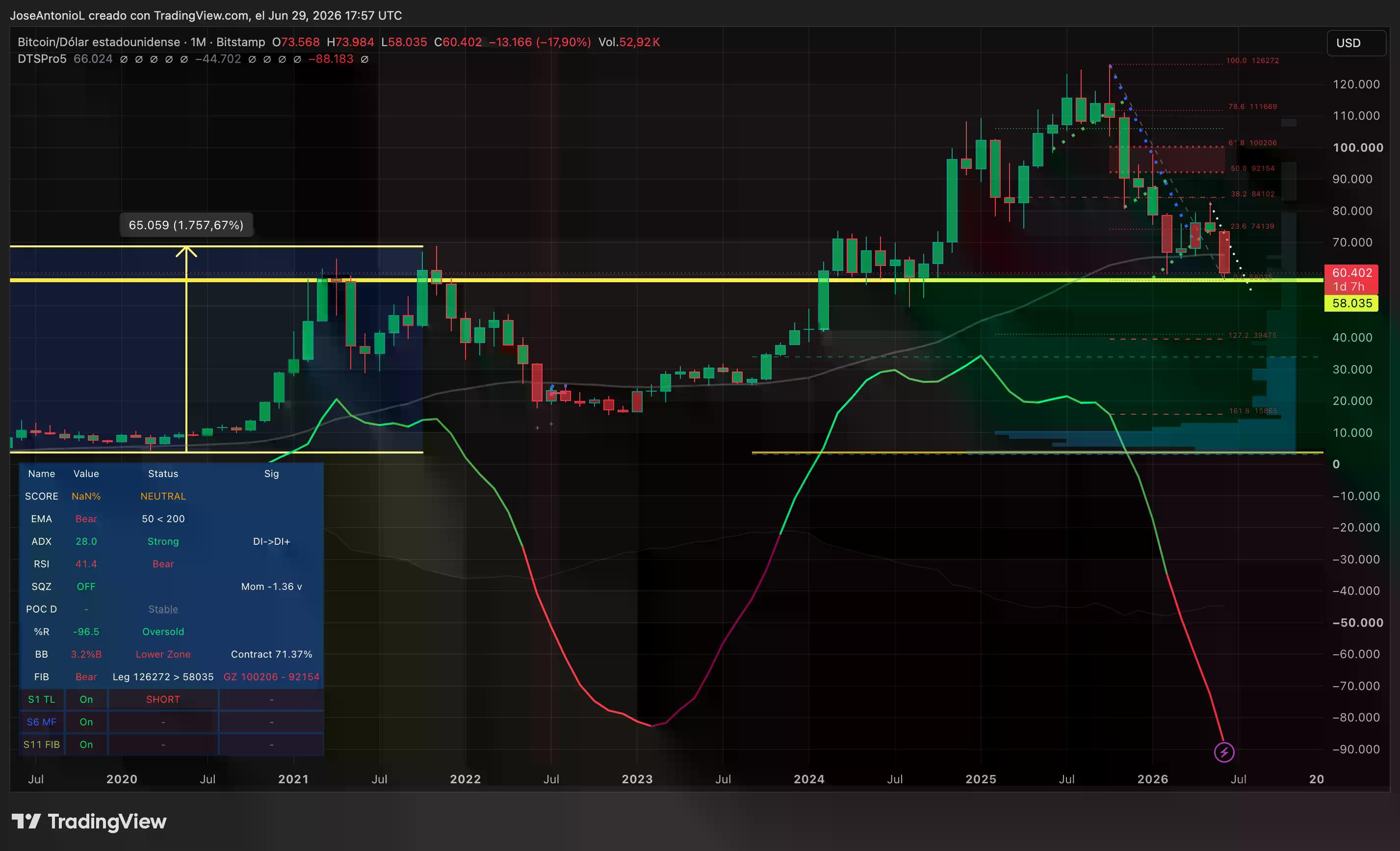This screenshot has height=851, width=1400.
Task: Click the On value in S6 MF row
Action: tap(86, 722)
